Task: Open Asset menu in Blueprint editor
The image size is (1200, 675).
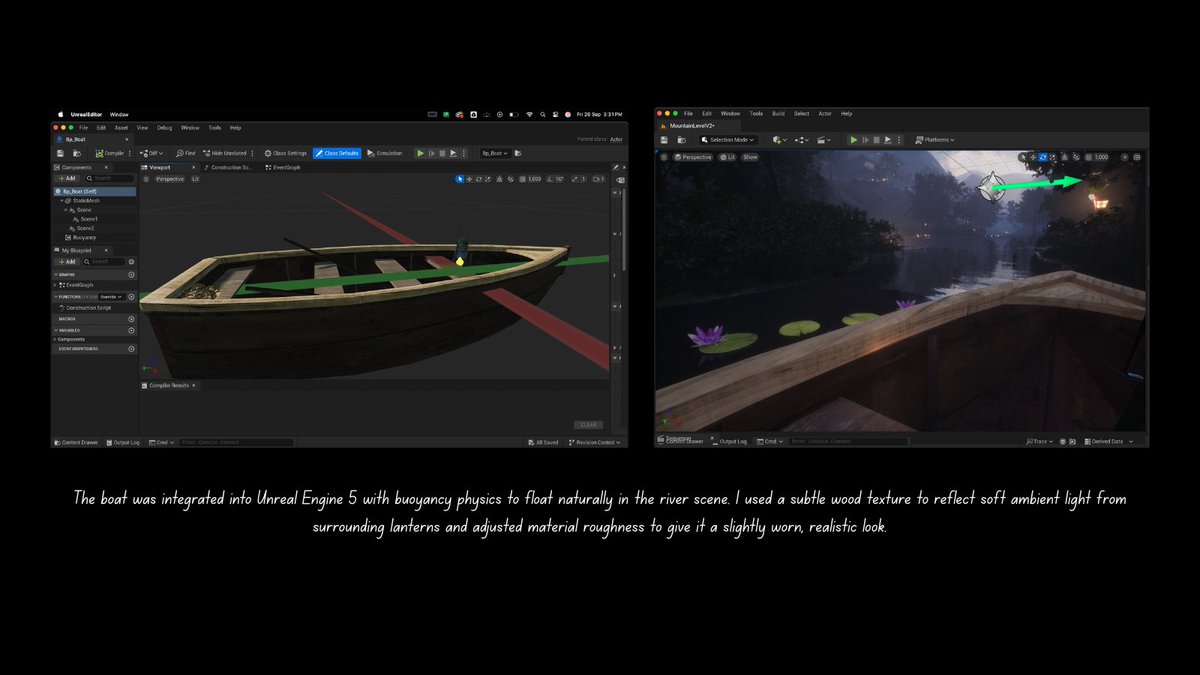Action: (x=121, y=128)
